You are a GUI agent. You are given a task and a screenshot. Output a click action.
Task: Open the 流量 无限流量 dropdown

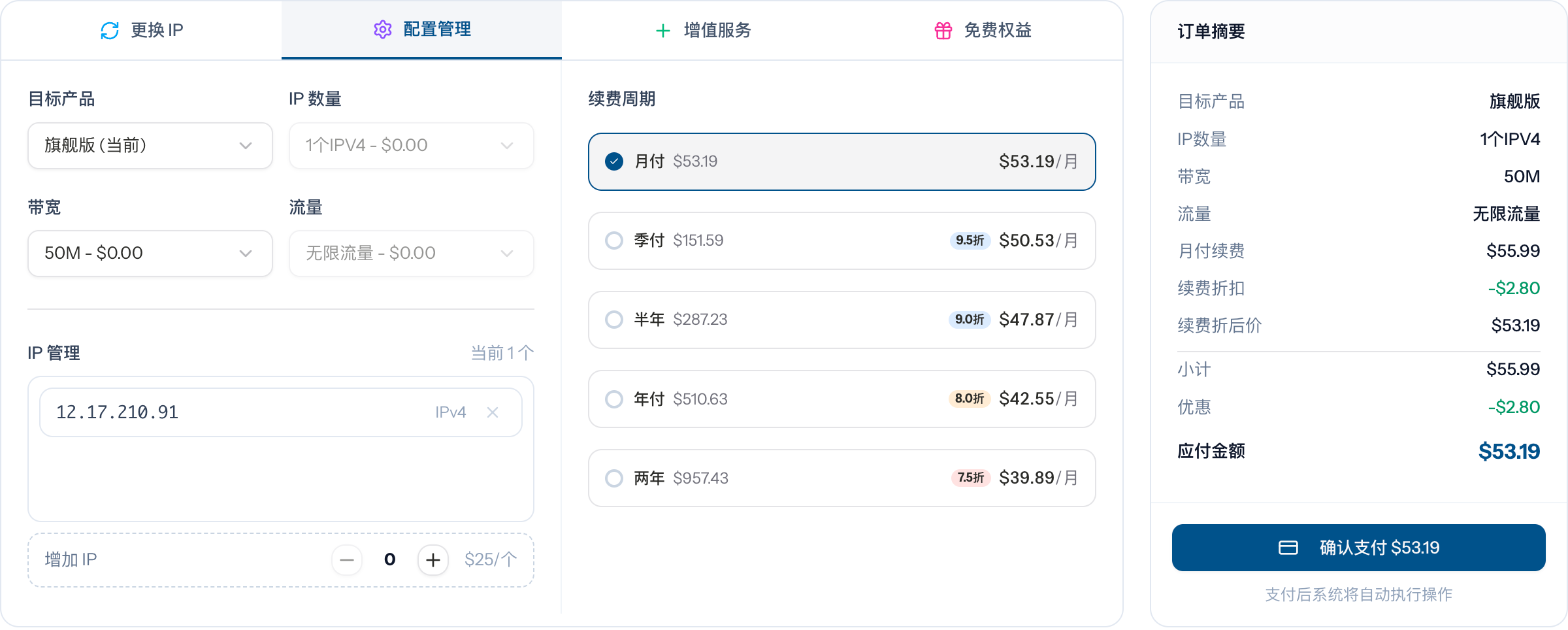click(x=411, y=254)
